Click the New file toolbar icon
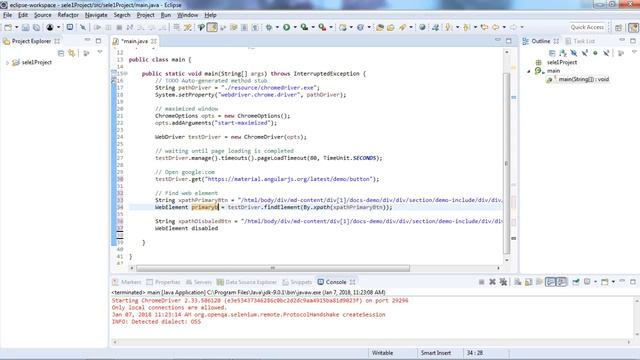The image size is (640, 360). click(8, 27)
